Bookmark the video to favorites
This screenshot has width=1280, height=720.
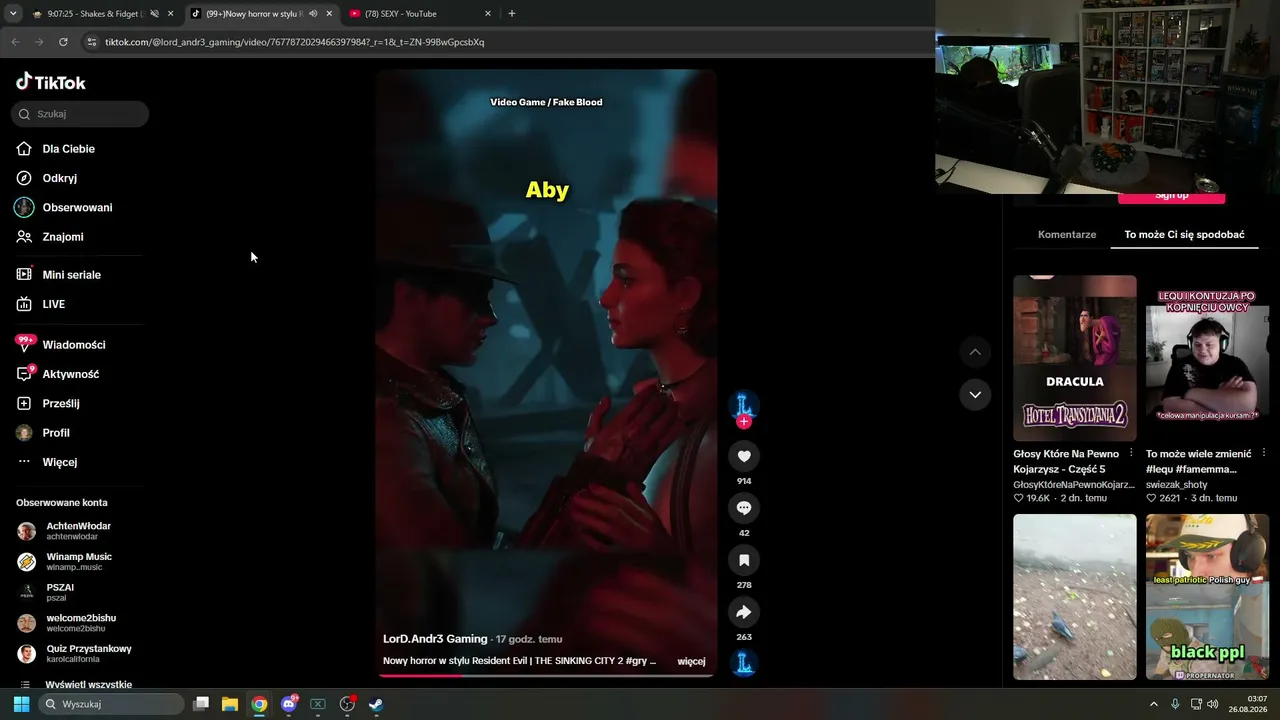coord(744,560)
